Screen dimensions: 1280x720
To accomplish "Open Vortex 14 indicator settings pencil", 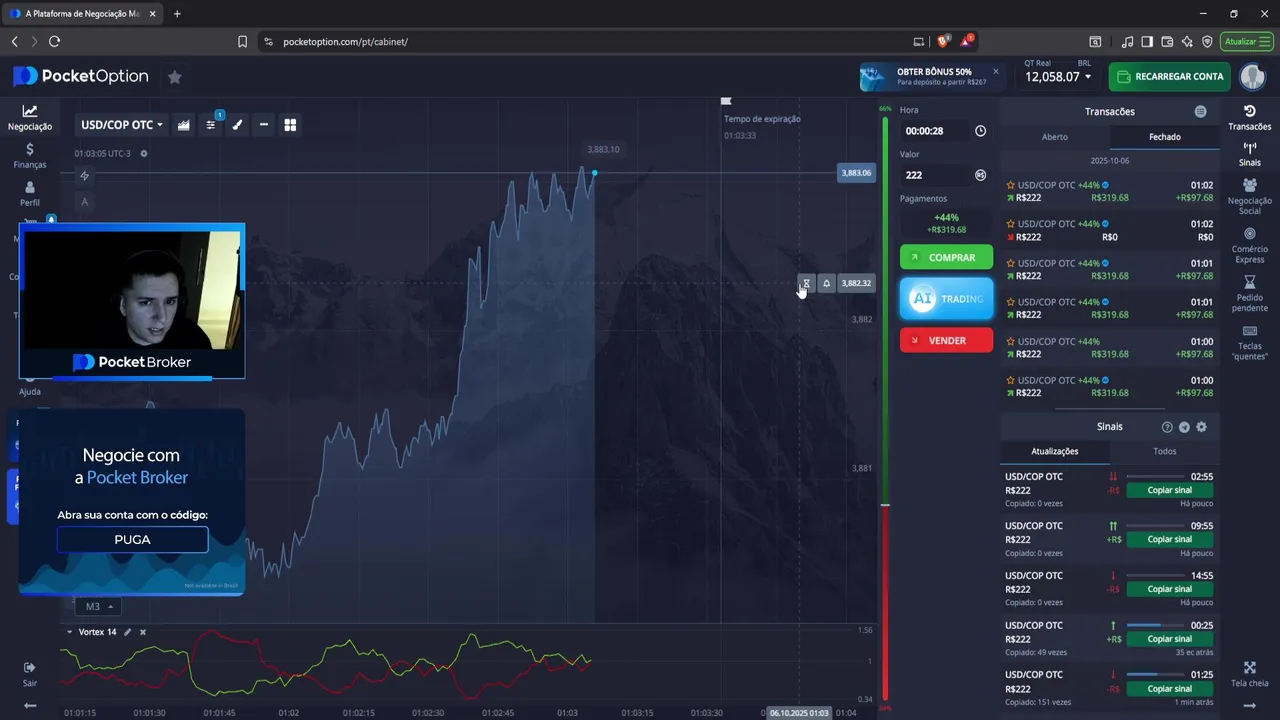I will coord(127,632).
